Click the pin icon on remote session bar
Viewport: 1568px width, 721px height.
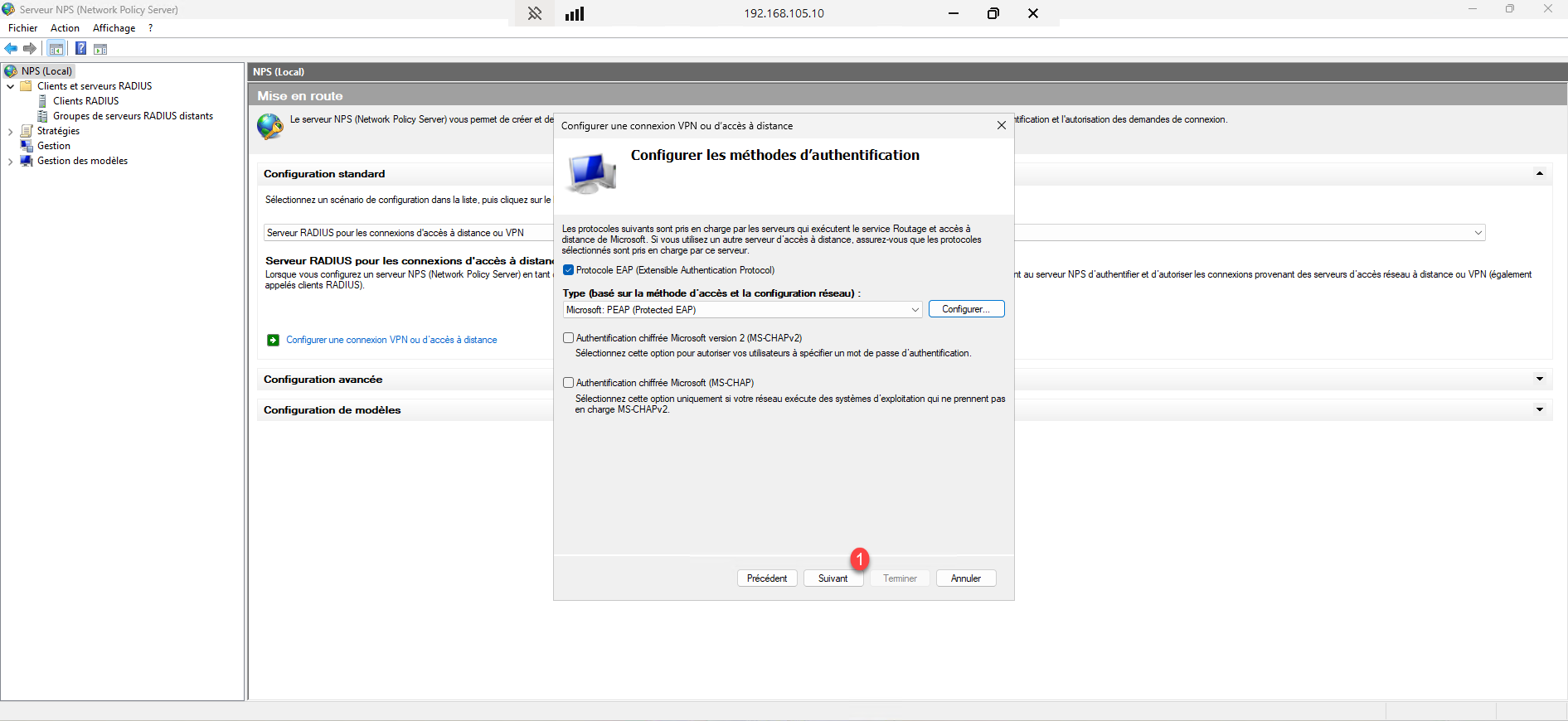pos(535,13)
